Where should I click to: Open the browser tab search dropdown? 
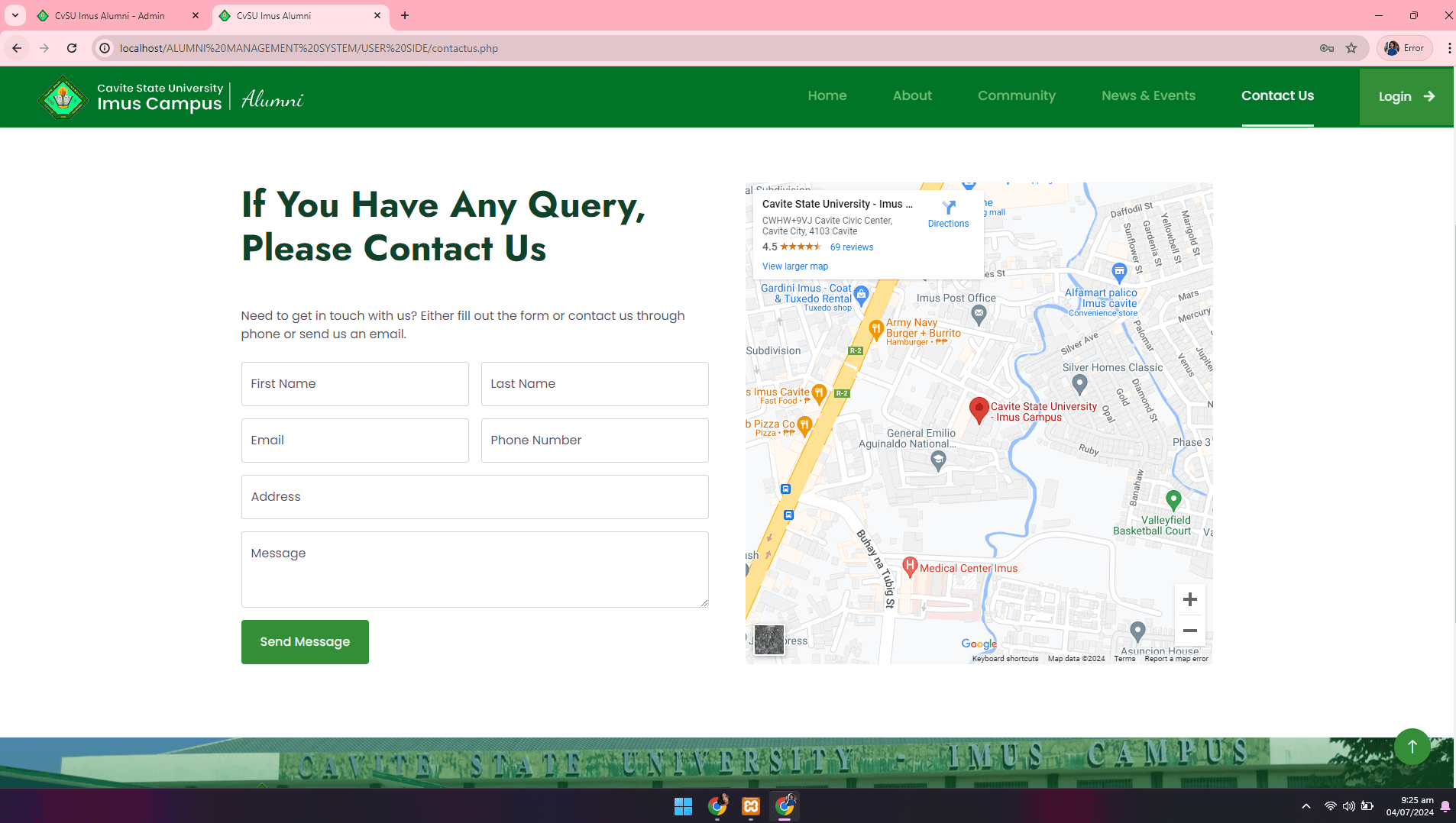click(x=15, y=15)
